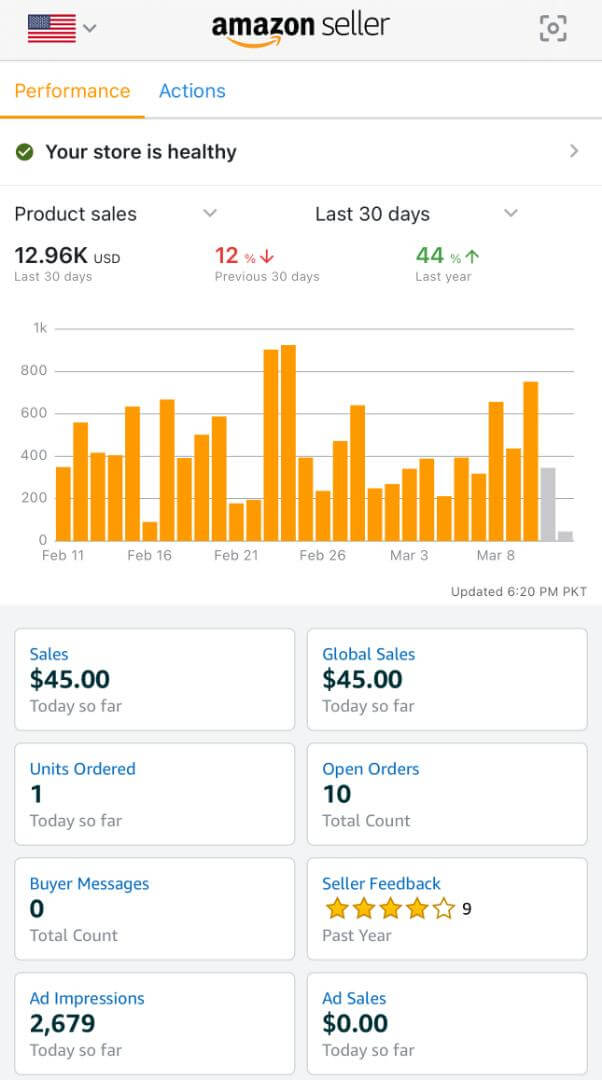Tap the Amazon Seller logo
The width and height of the screenshot is (602, 1080).
tap(300, 27)
